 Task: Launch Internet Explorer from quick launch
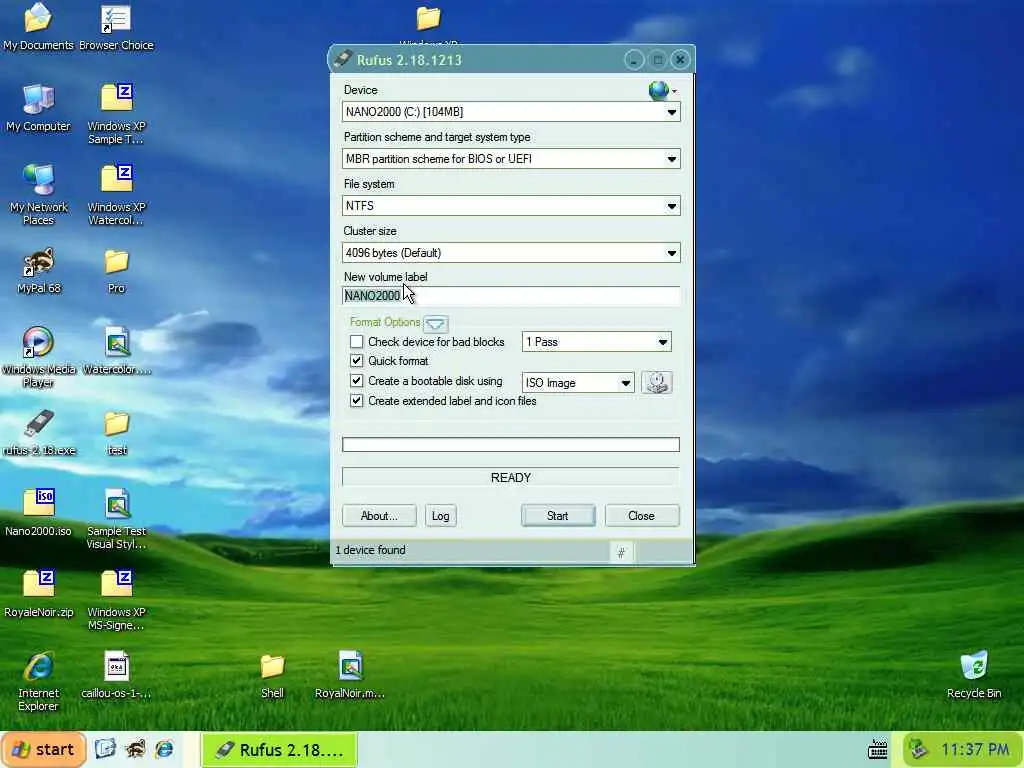point(164,748)
